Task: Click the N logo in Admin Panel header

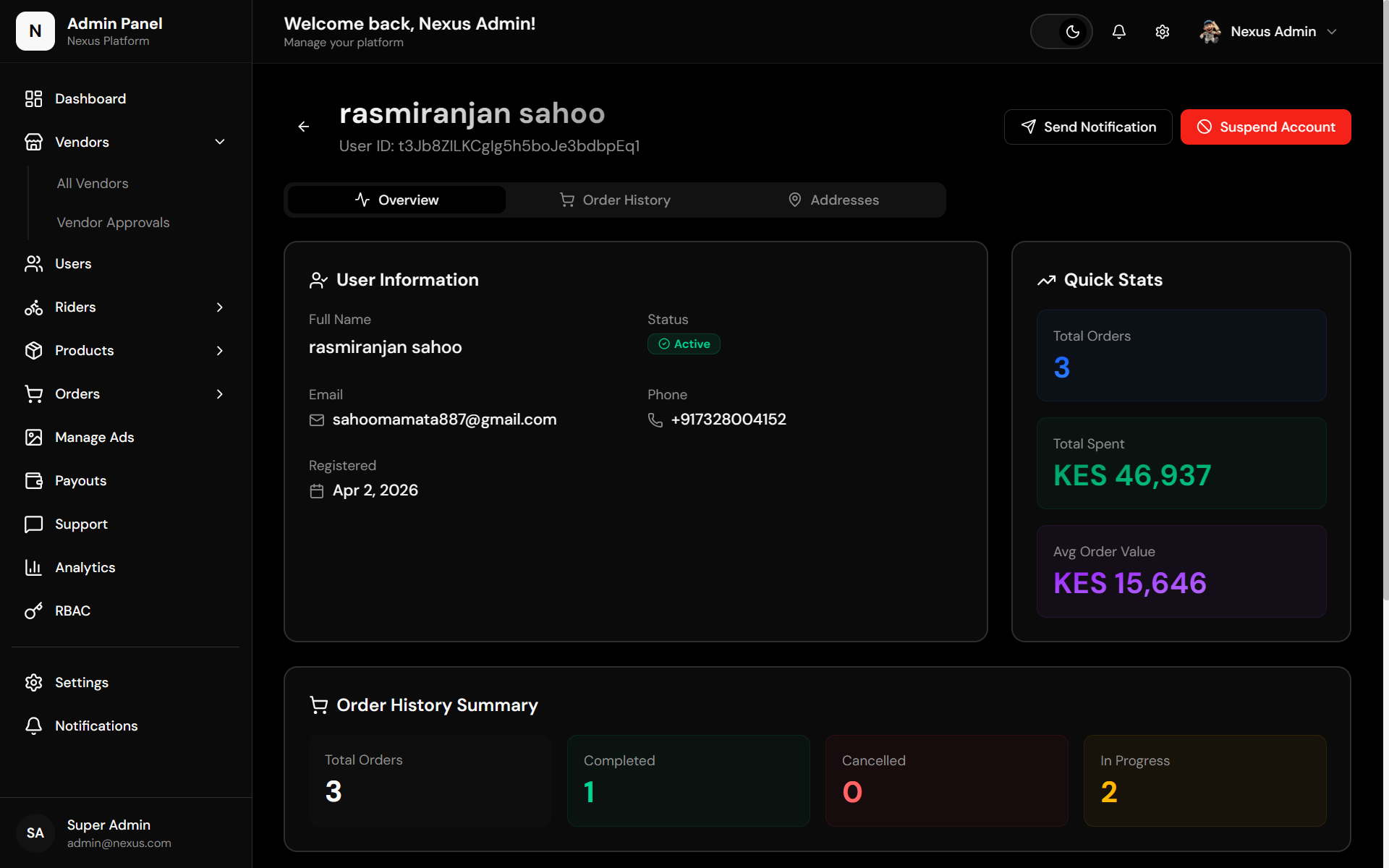Action: (x=35, y=31)
